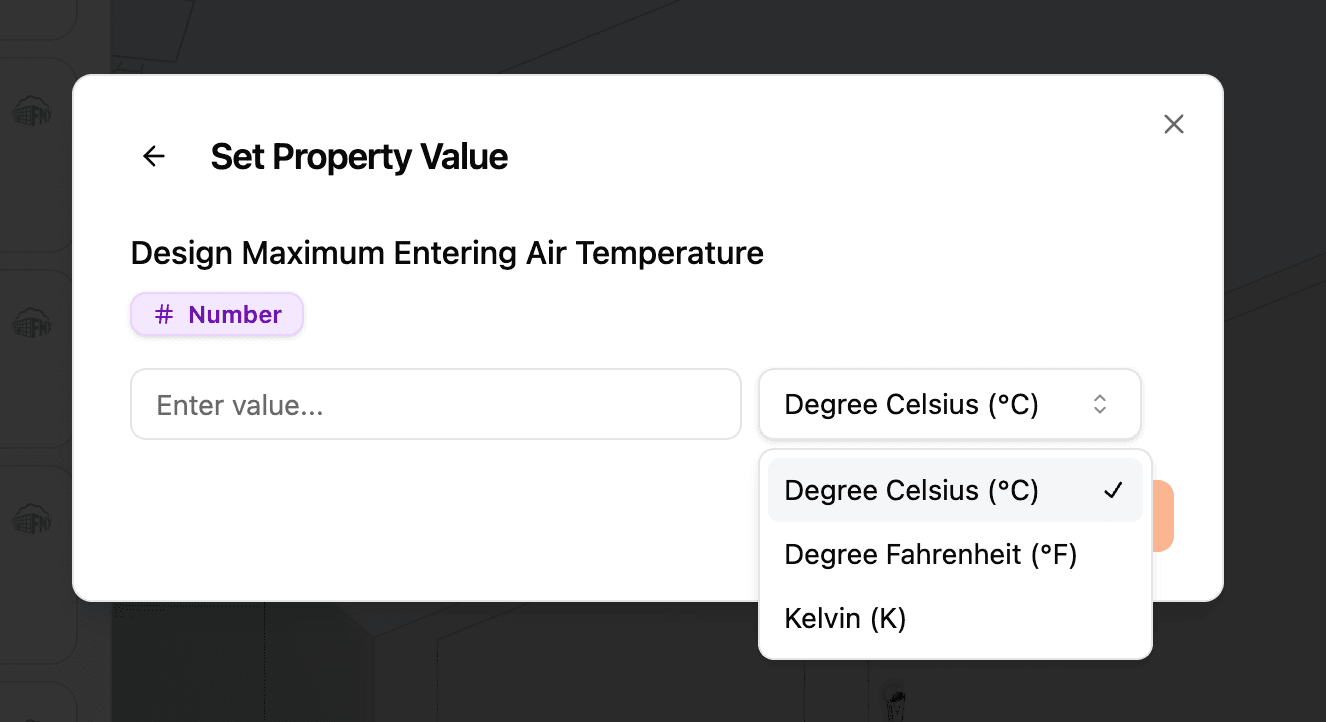This screenshot has width=1326, height=722.
Task: Dismiss the dialog with the X icon
Action: point(1173,124)
